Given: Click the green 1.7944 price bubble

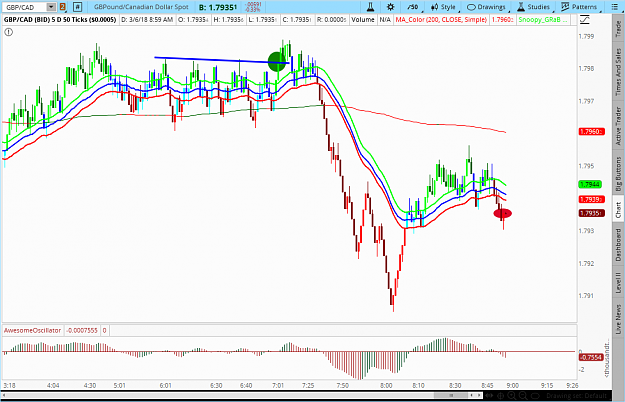Looking at the screenshot, I should pos(590,184).
